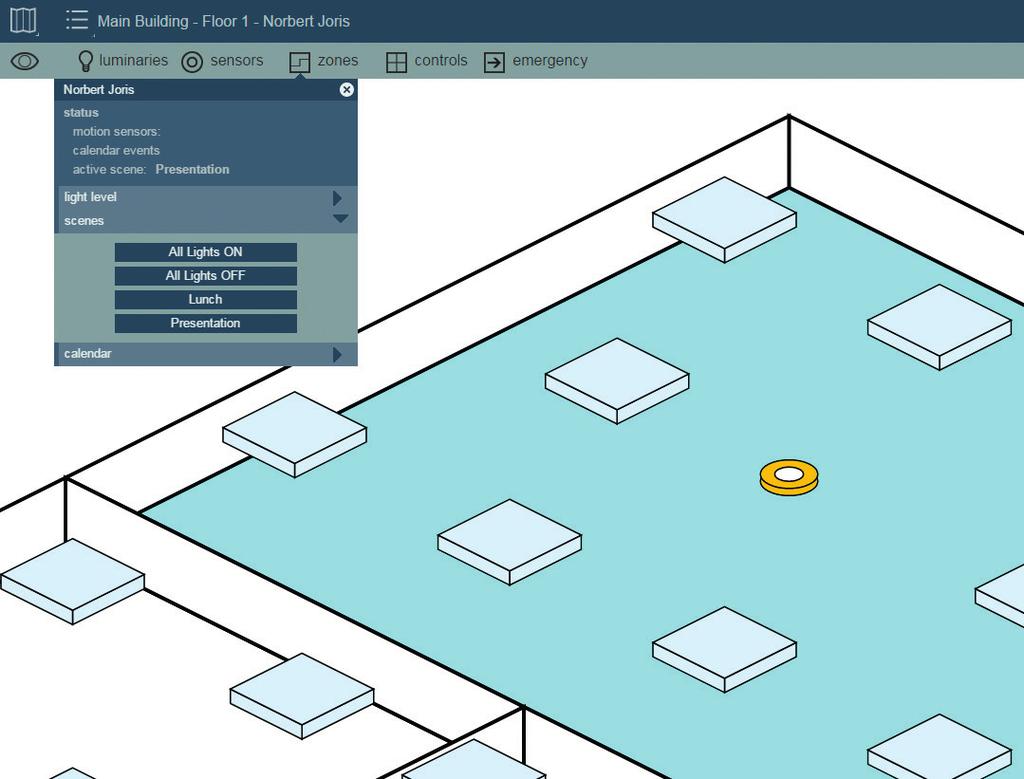Select the zones tab label

pos(338,60)
